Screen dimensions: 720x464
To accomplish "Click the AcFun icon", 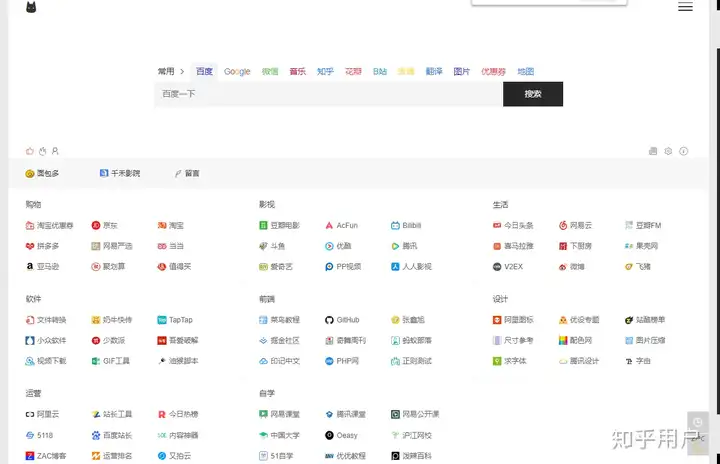I will pos(329,225).
